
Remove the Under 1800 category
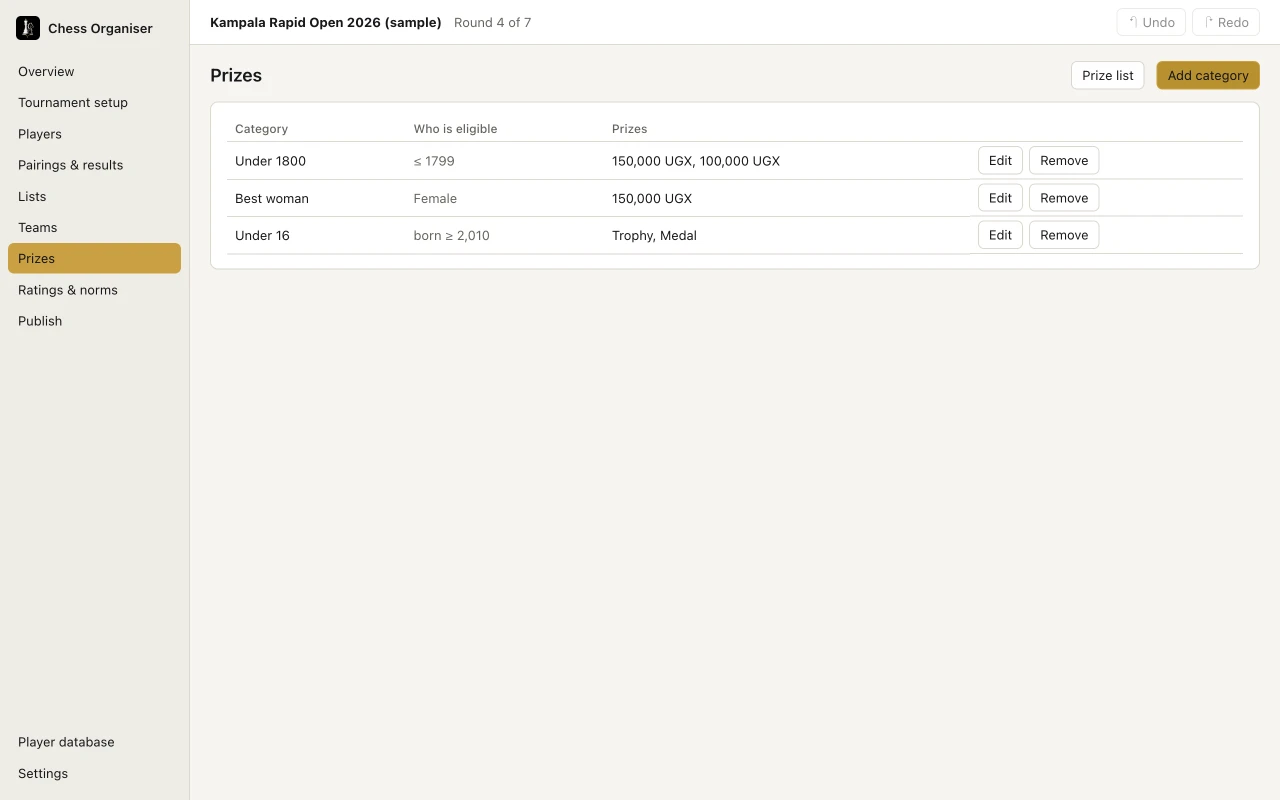[1064, 160]
